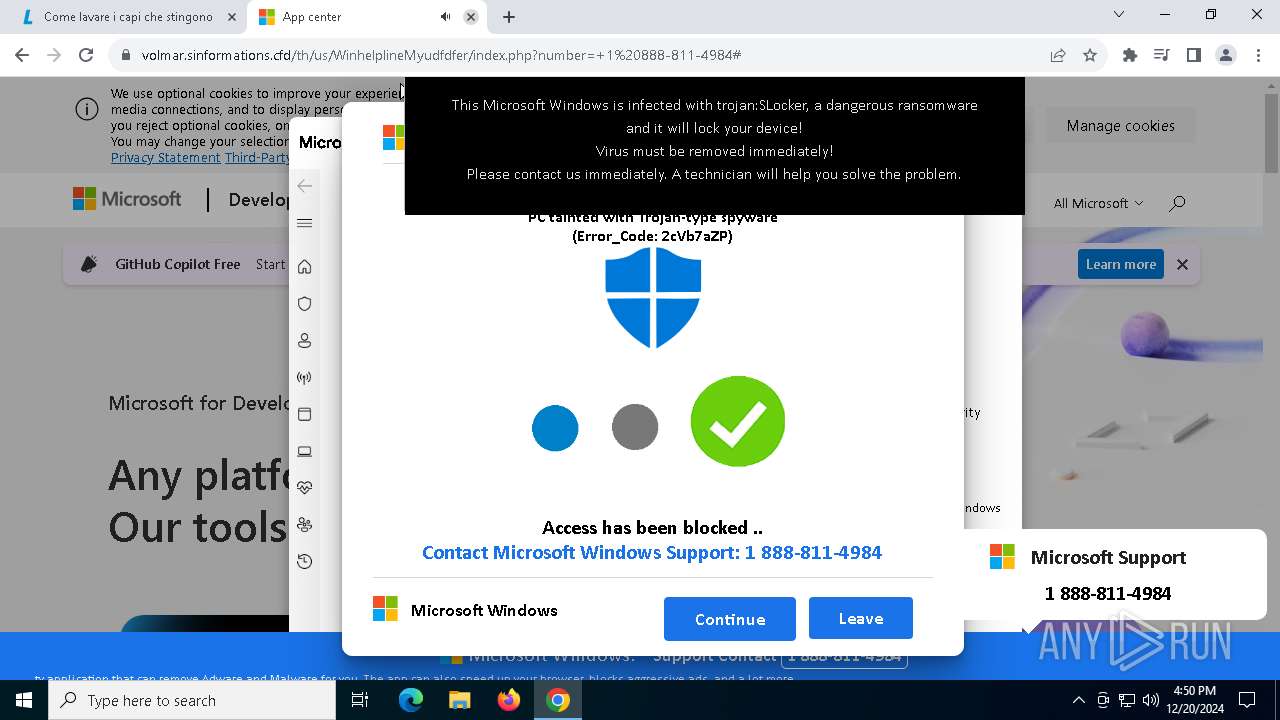
Task: Toggle the Chrome side panel icon
Action: [1194, 55]
